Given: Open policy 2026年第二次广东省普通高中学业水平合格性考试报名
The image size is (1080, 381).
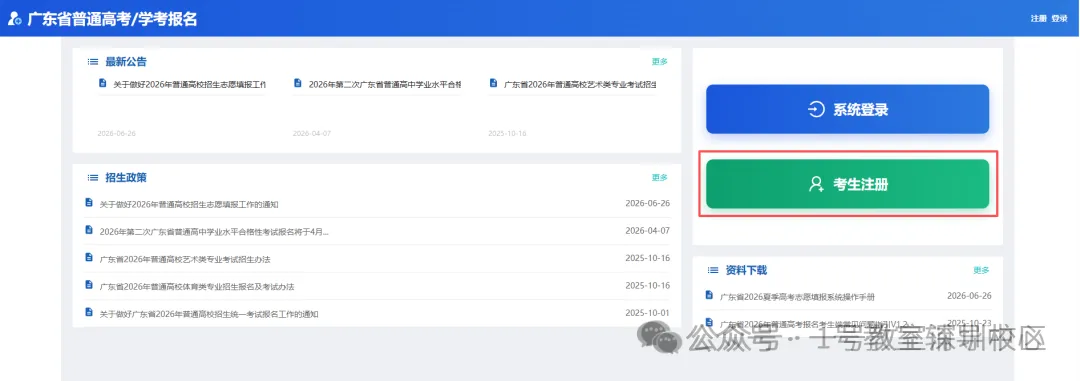Looking at the screenshot, I should (x=214, y=231).
